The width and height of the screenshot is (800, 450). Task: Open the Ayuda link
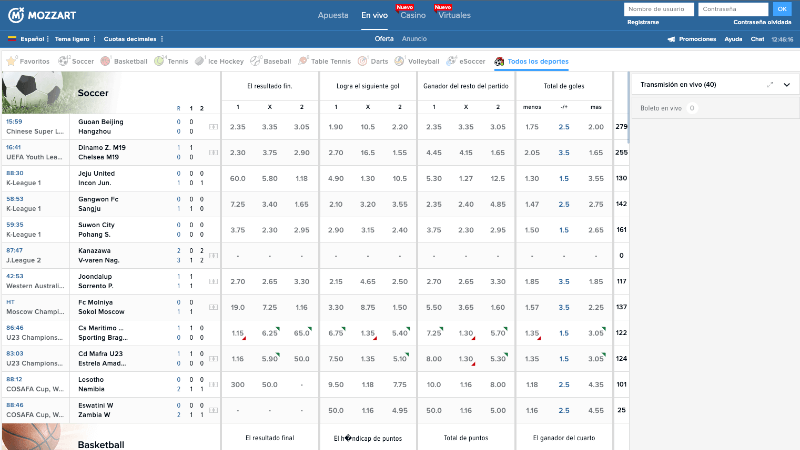[x=733, y=39]
